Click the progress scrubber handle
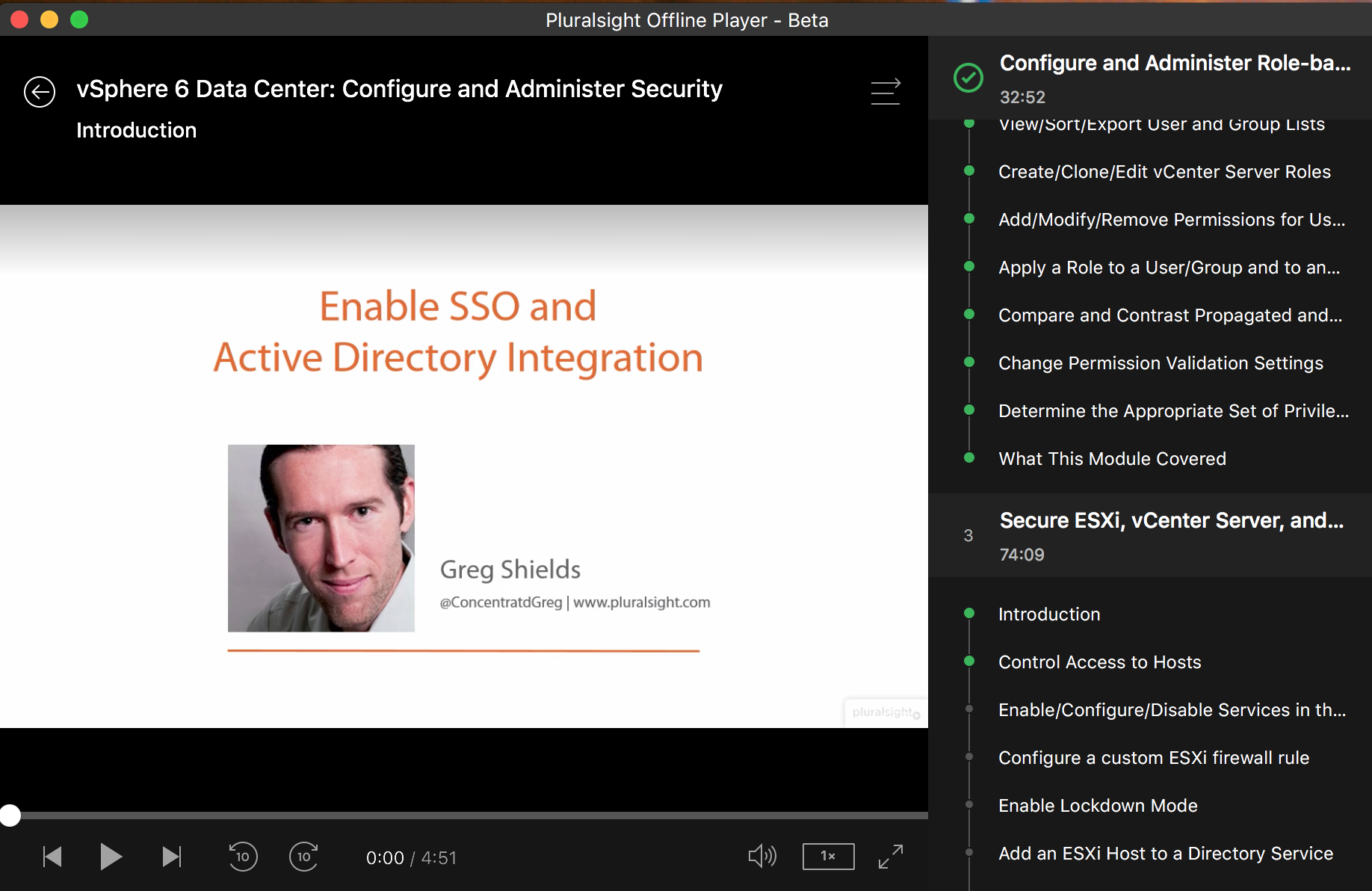The width and height of the screenshot is (1372, 891). click(x=10, y=816)
